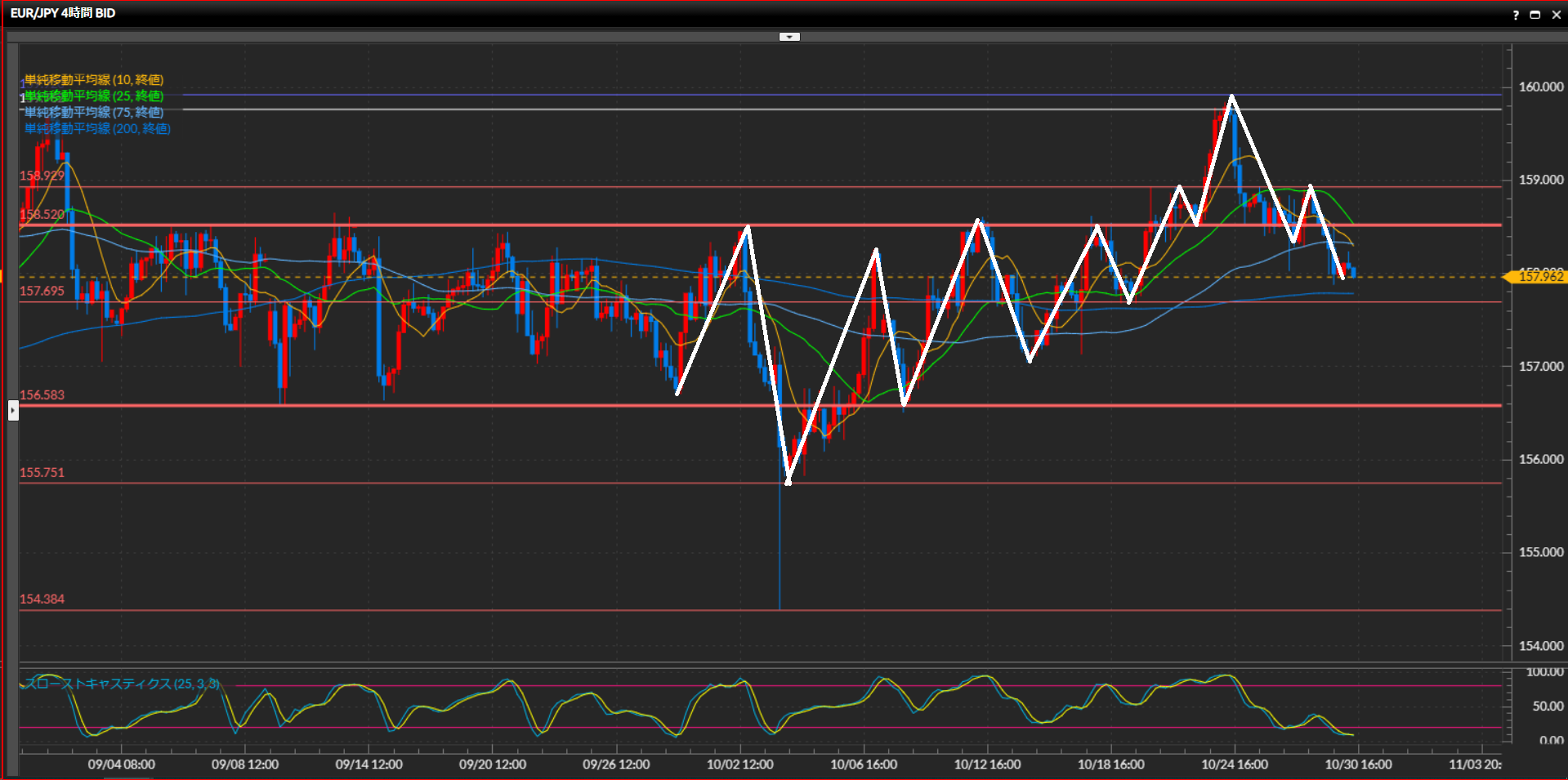Expand the left side panel arrow
Screen dimensions: 1568x780
pos(13,409)
